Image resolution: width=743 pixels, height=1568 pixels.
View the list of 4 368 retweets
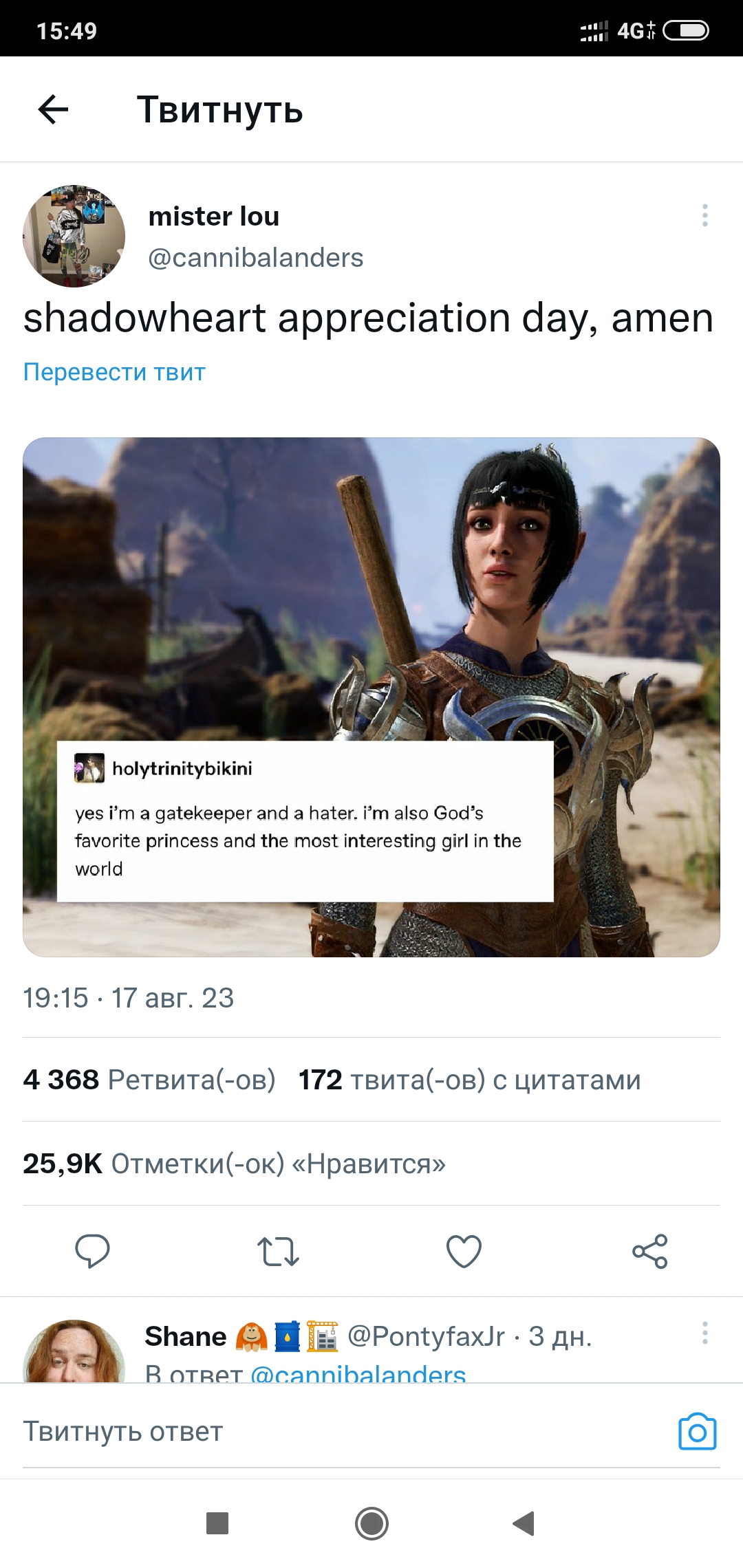click(149, 1080)
